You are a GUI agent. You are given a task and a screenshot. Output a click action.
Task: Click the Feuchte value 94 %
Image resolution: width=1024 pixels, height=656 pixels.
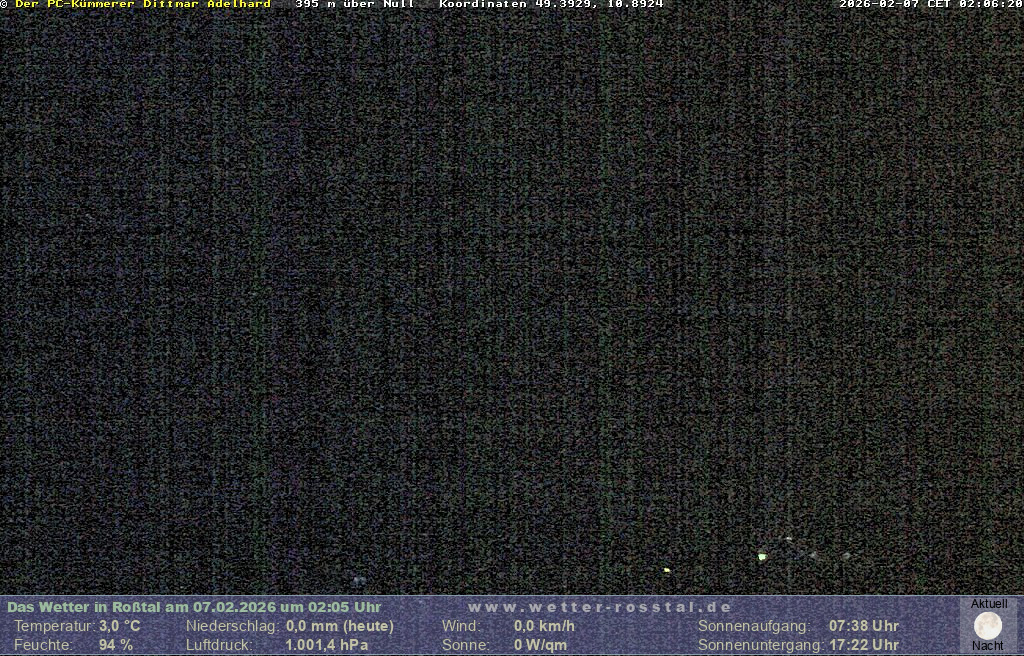(x=115, y=645)
